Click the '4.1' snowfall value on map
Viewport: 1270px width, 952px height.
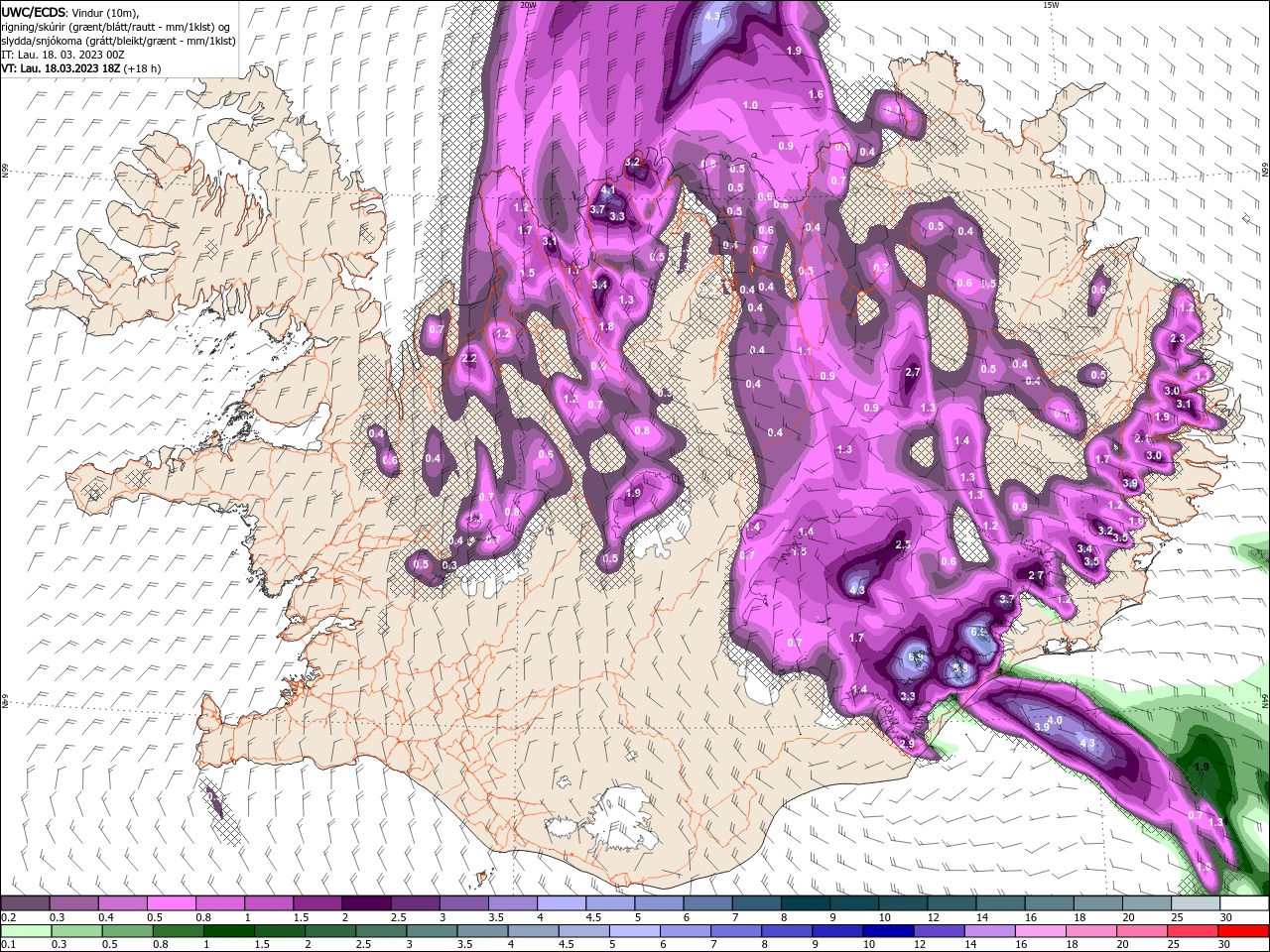click(x=609, y=190)
